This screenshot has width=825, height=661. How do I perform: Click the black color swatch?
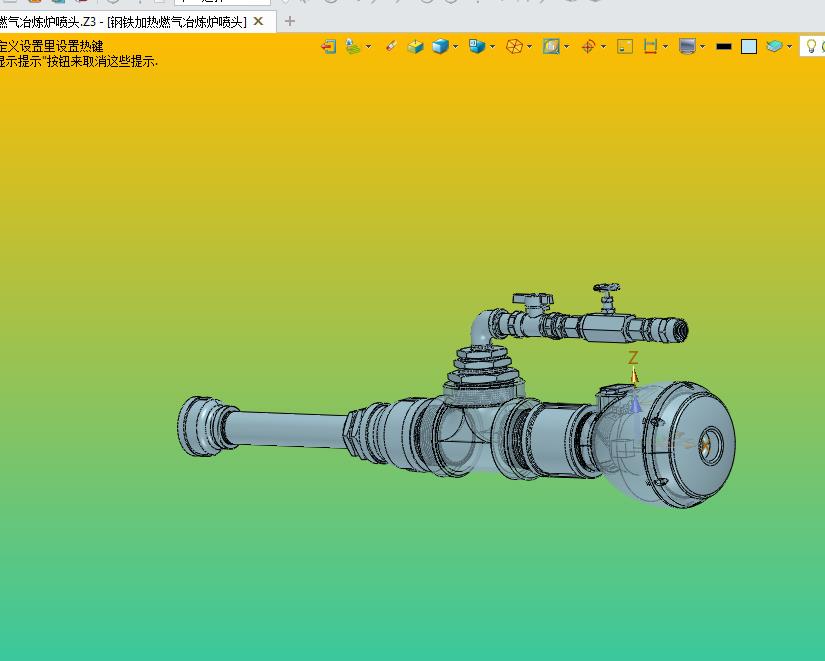click(x=724, y=46)
